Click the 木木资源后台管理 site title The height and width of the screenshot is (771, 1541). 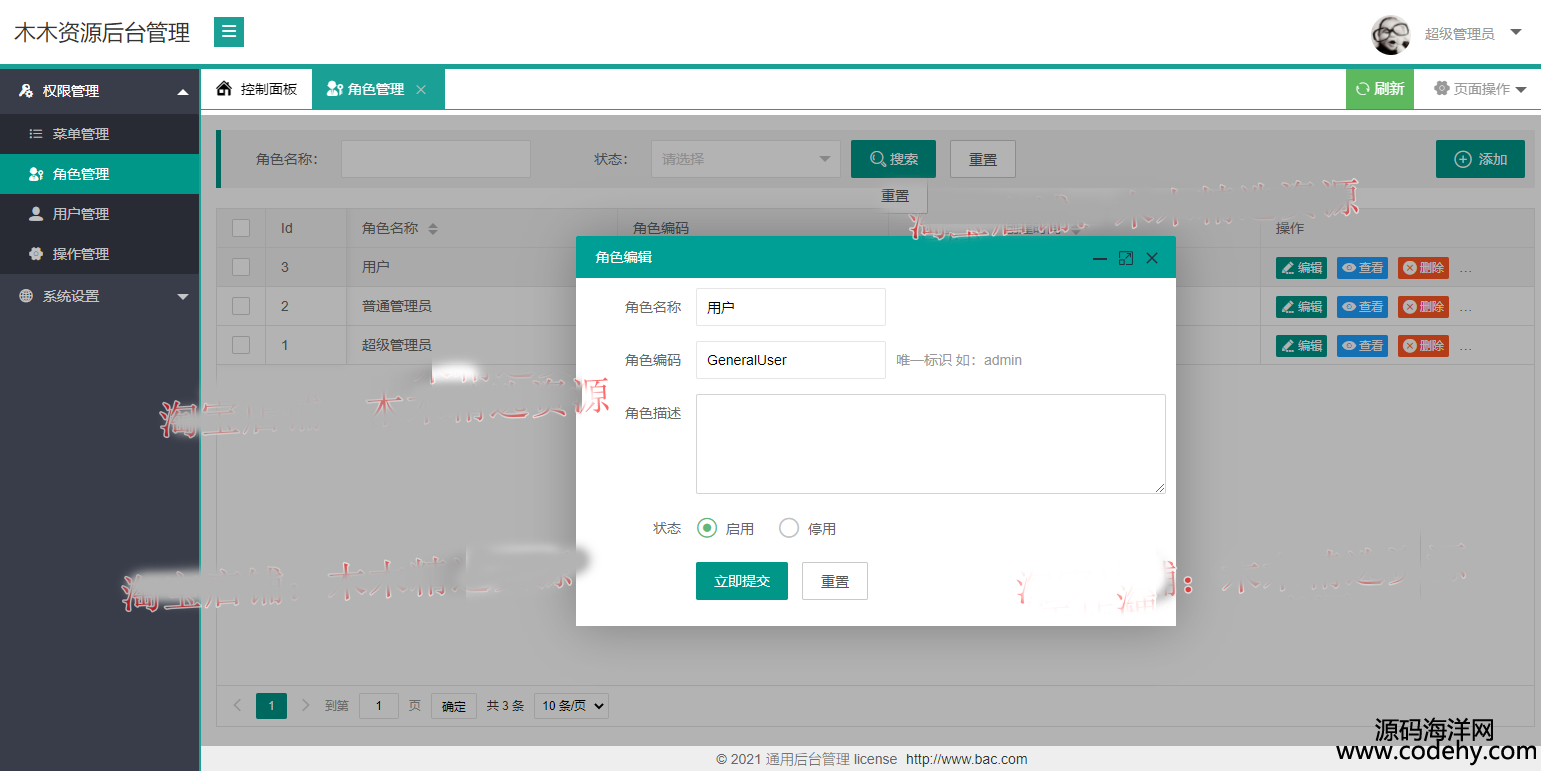(102, 33)
